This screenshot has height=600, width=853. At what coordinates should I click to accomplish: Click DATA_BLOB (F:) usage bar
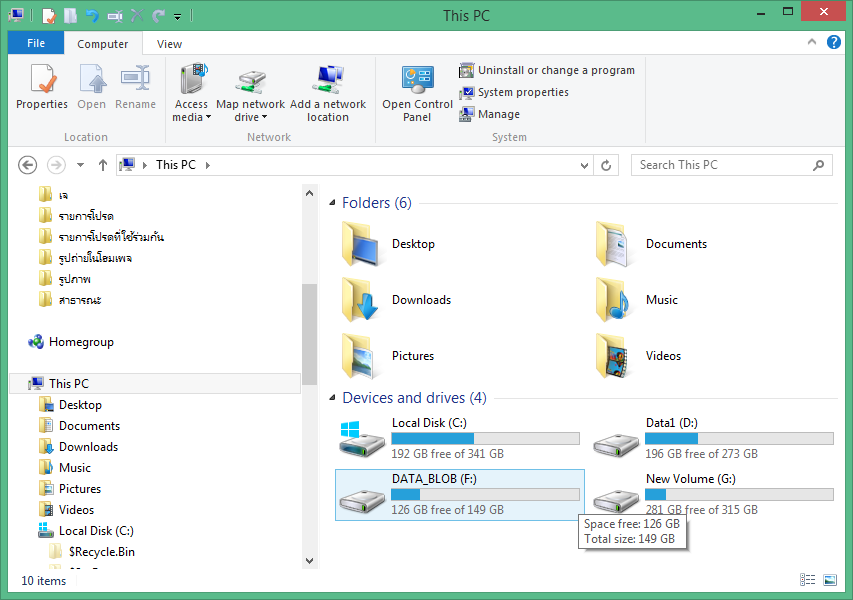coord(485,494)
